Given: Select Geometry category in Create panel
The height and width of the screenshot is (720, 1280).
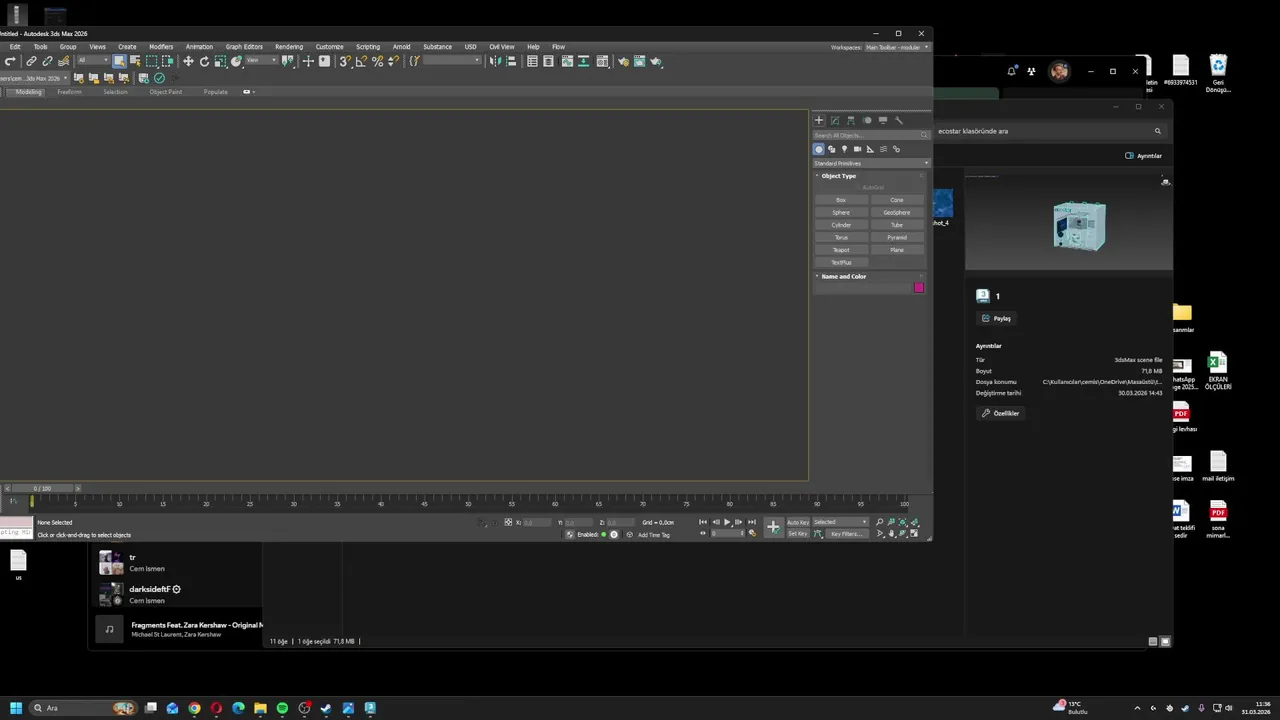Looking at the screenshot, I should [x=819, y=149].
